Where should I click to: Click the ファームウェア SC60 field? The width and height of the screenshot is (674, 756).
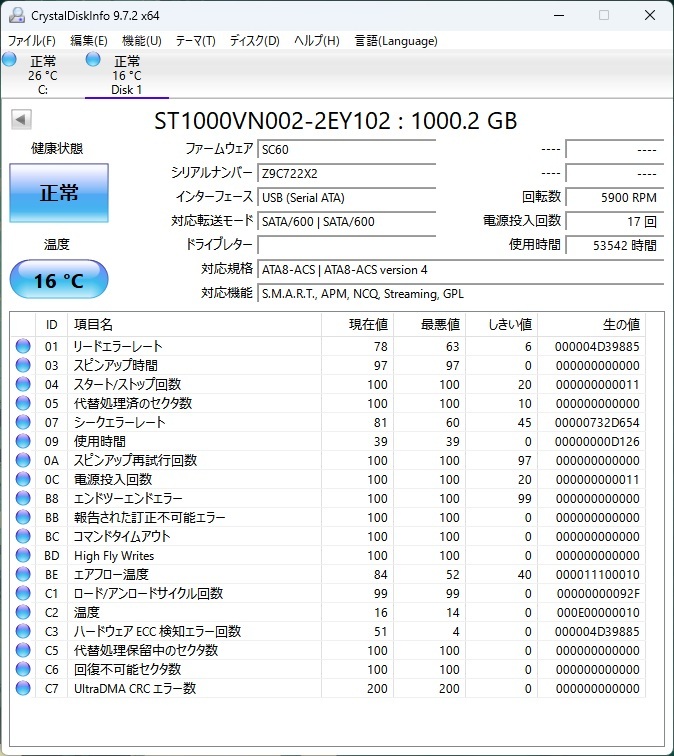347,149
